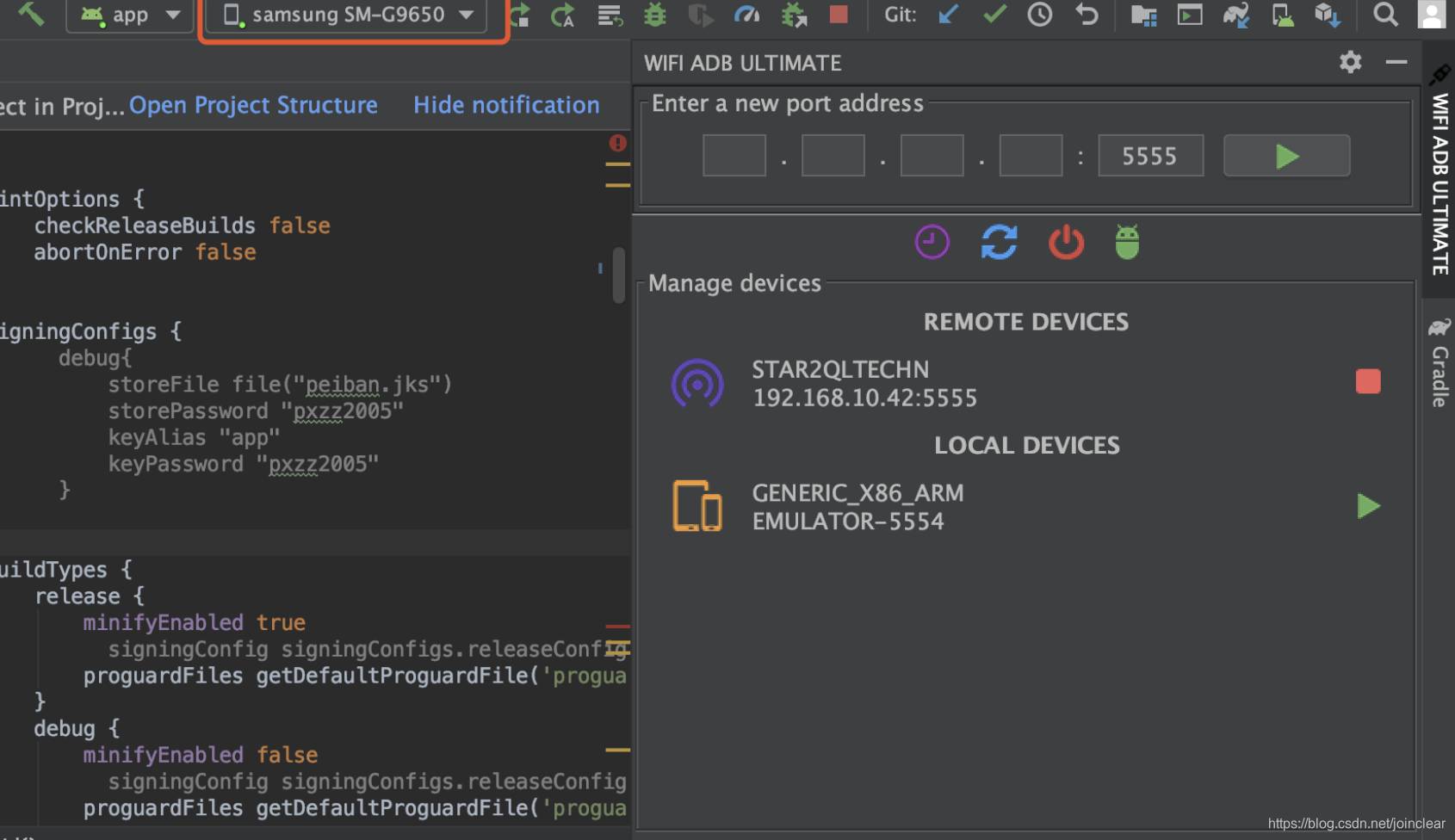Click the Make Project hammer icon
1455x840 pixels.
pos(31,14)
